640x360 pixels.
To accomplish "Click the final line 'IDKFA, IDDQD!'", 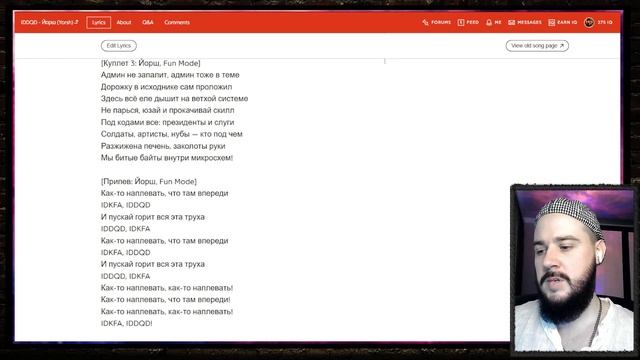I will click(127, 323).
